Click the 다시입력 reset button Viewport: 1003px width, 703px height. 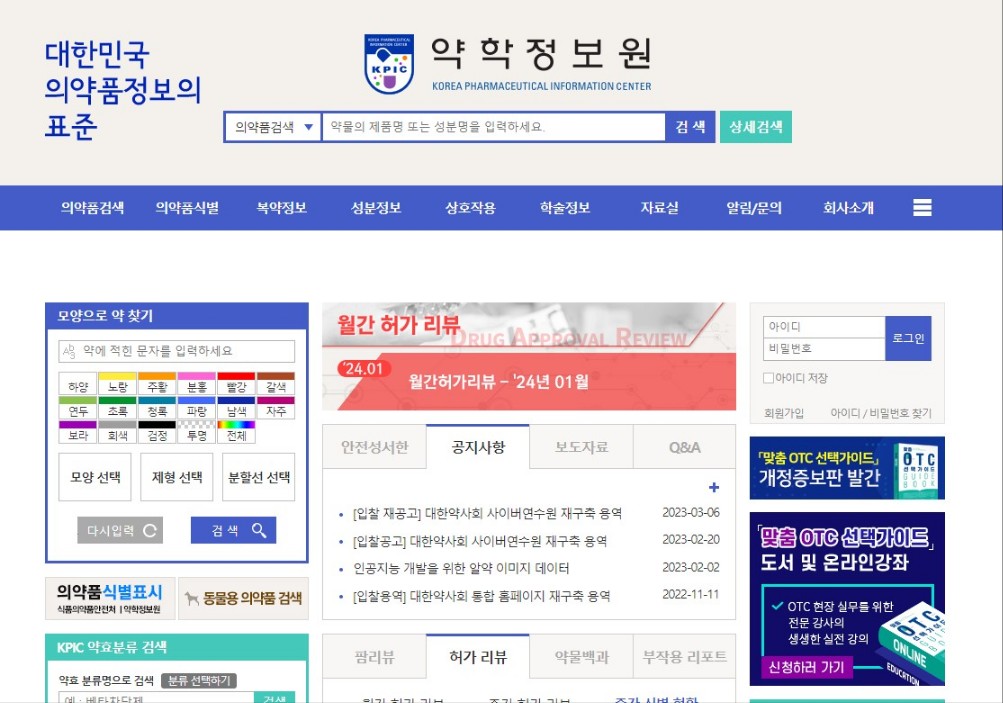tap(120, 530)
